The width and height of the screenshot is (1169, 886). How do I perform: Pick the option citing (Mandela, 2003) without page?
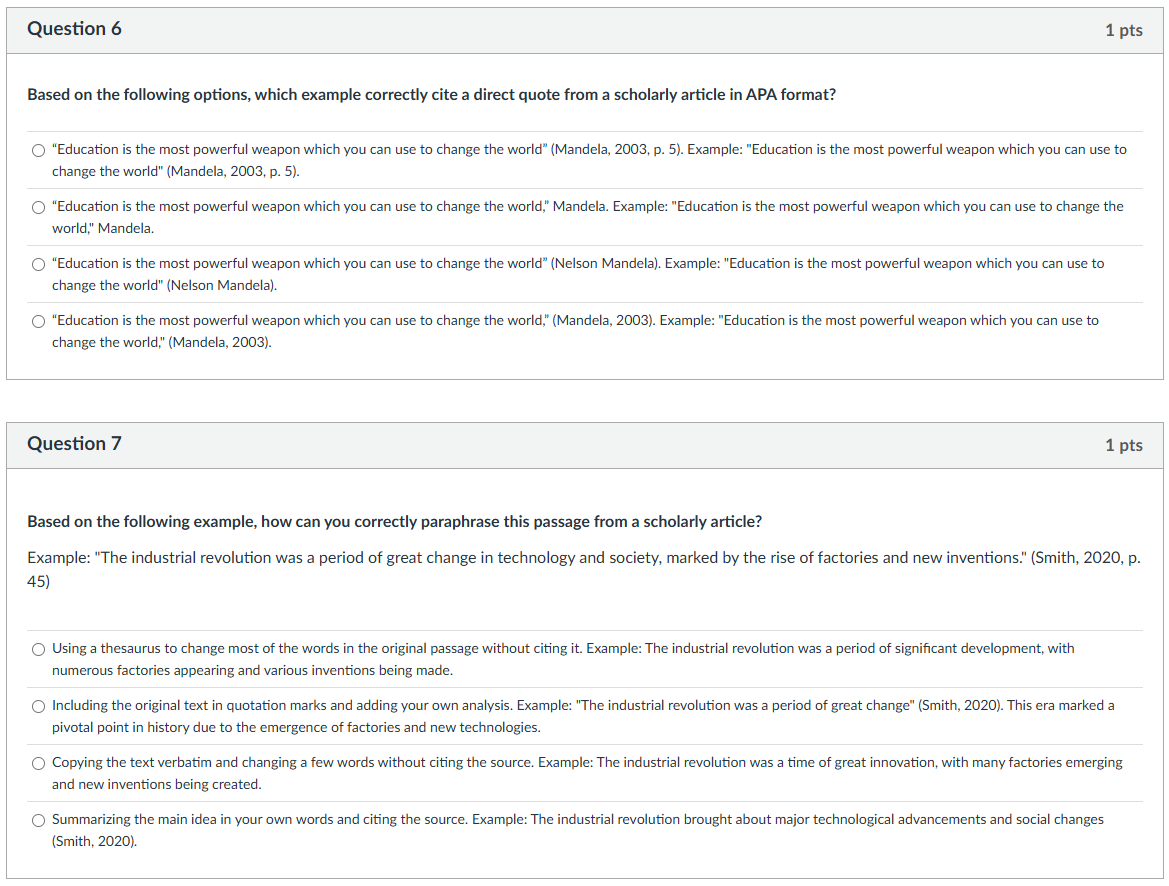click(39, 321)
